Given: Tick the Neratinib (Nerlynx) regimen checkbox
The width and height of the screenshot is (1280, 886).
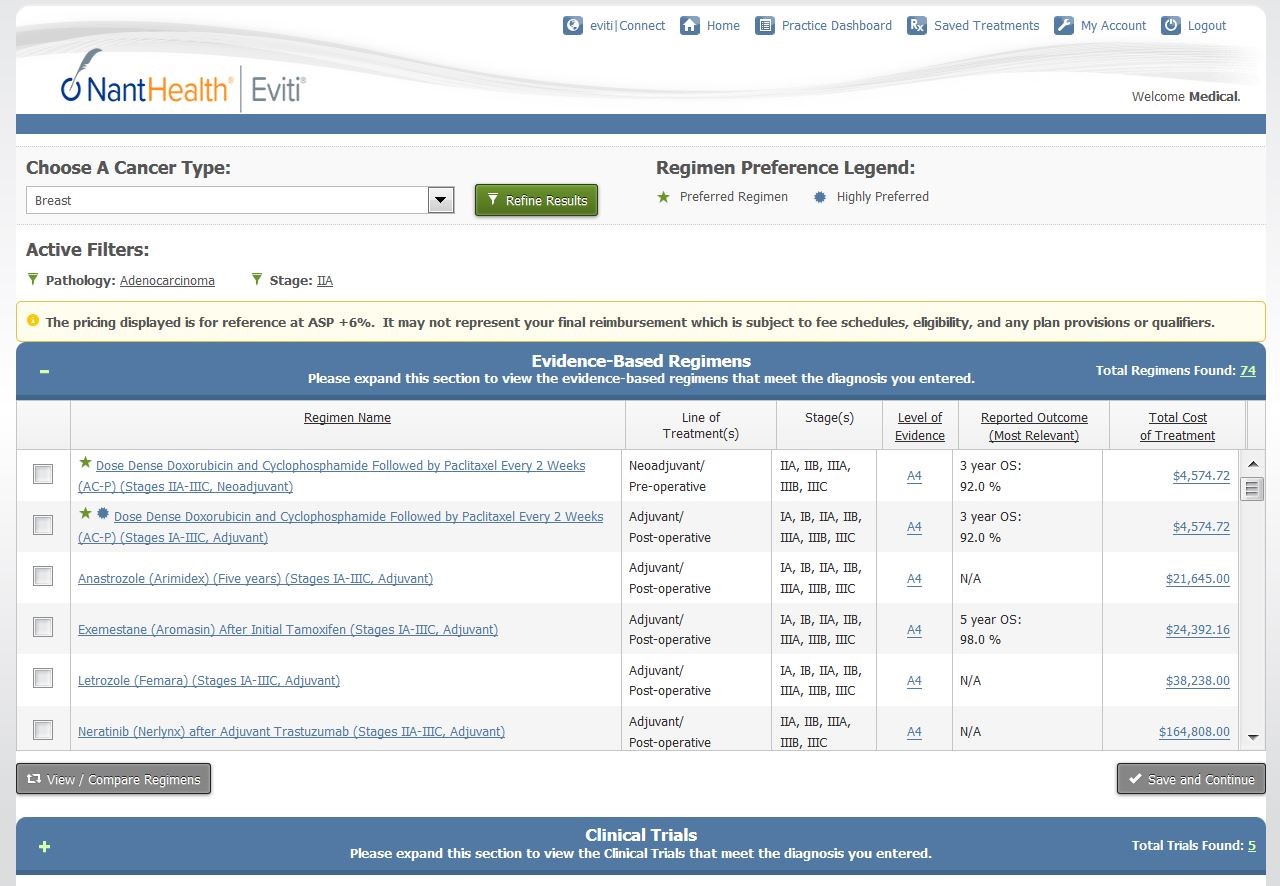Looking at the screenshot, I should 43,730.
